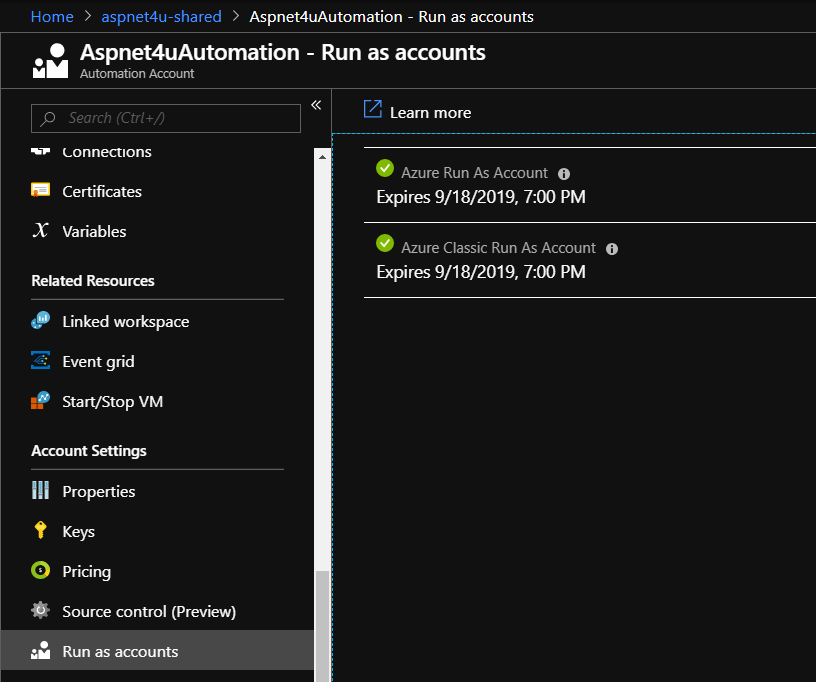The width and height of the screenshot is (816, 682).
Task: Click the search magnifier icon
Action: pos(48,119)
